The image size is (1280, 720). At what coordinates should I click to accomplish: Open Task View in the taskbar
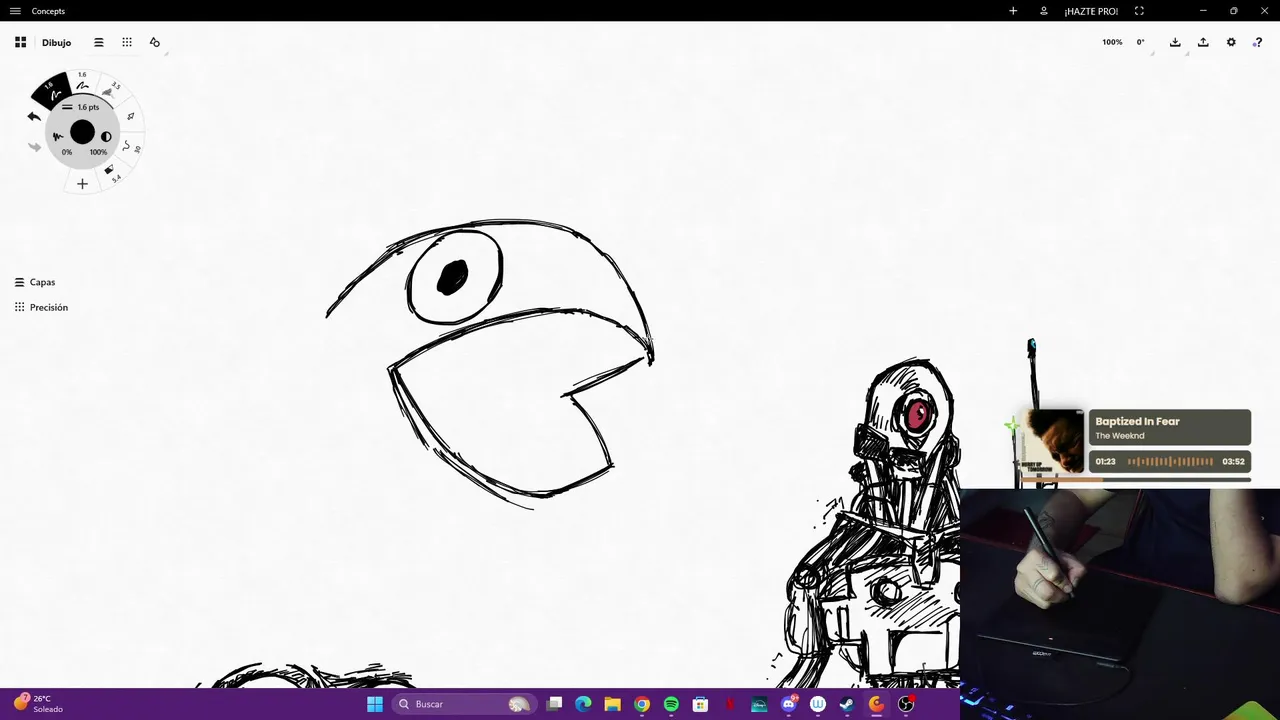pos(554,704)
